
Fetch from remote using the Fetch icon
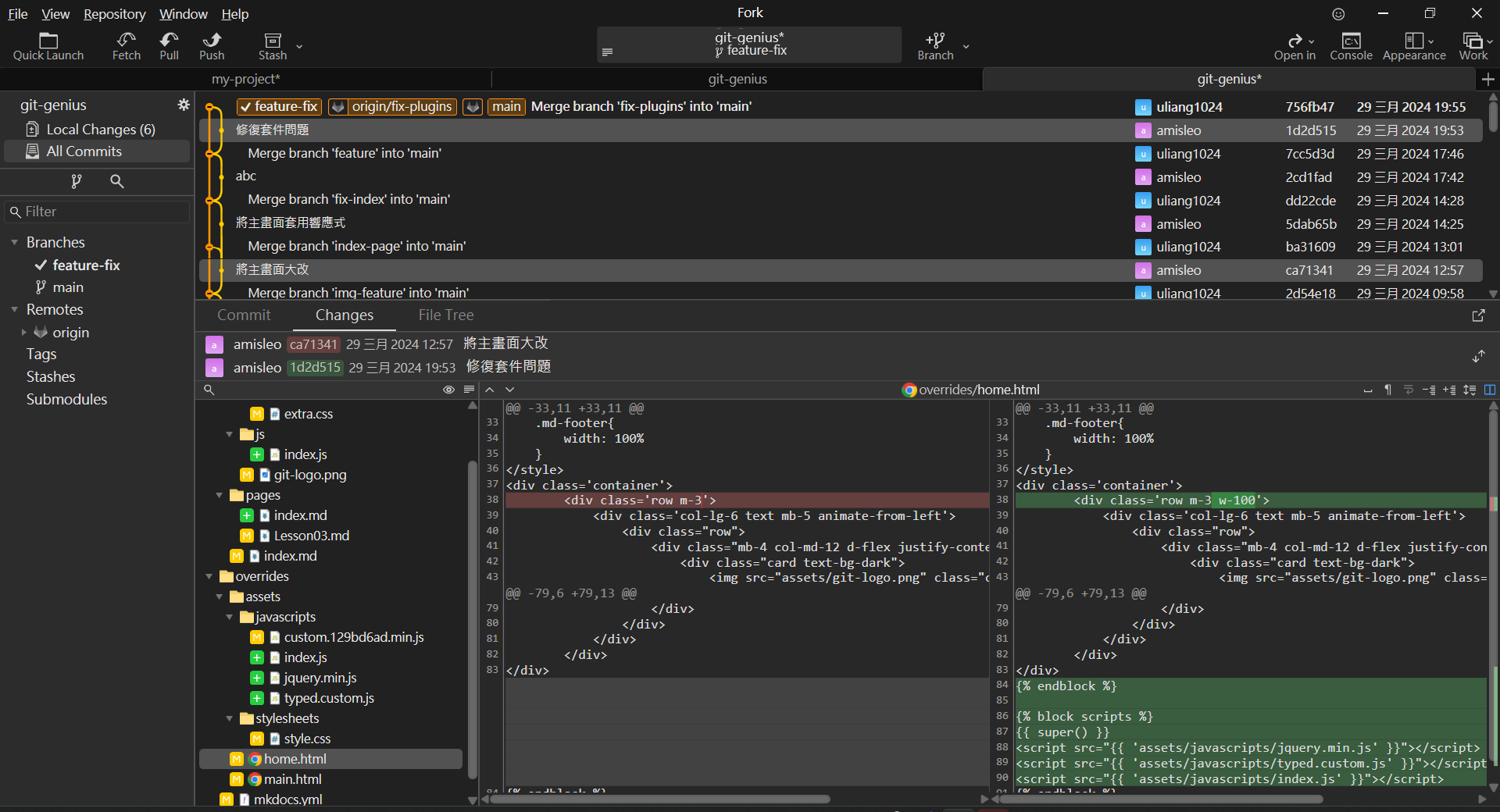tap(126, 46)
